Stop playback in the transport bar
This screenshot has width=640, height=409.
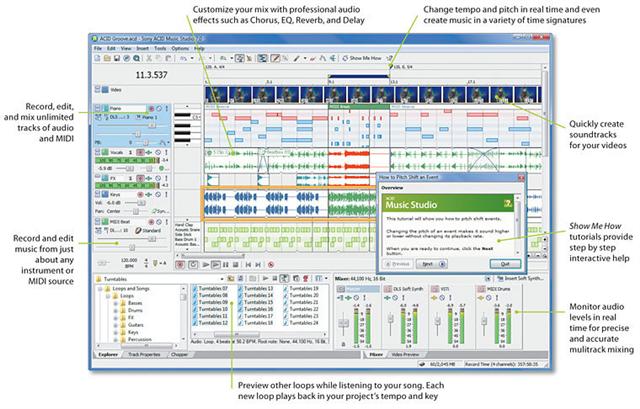(236, 265)
